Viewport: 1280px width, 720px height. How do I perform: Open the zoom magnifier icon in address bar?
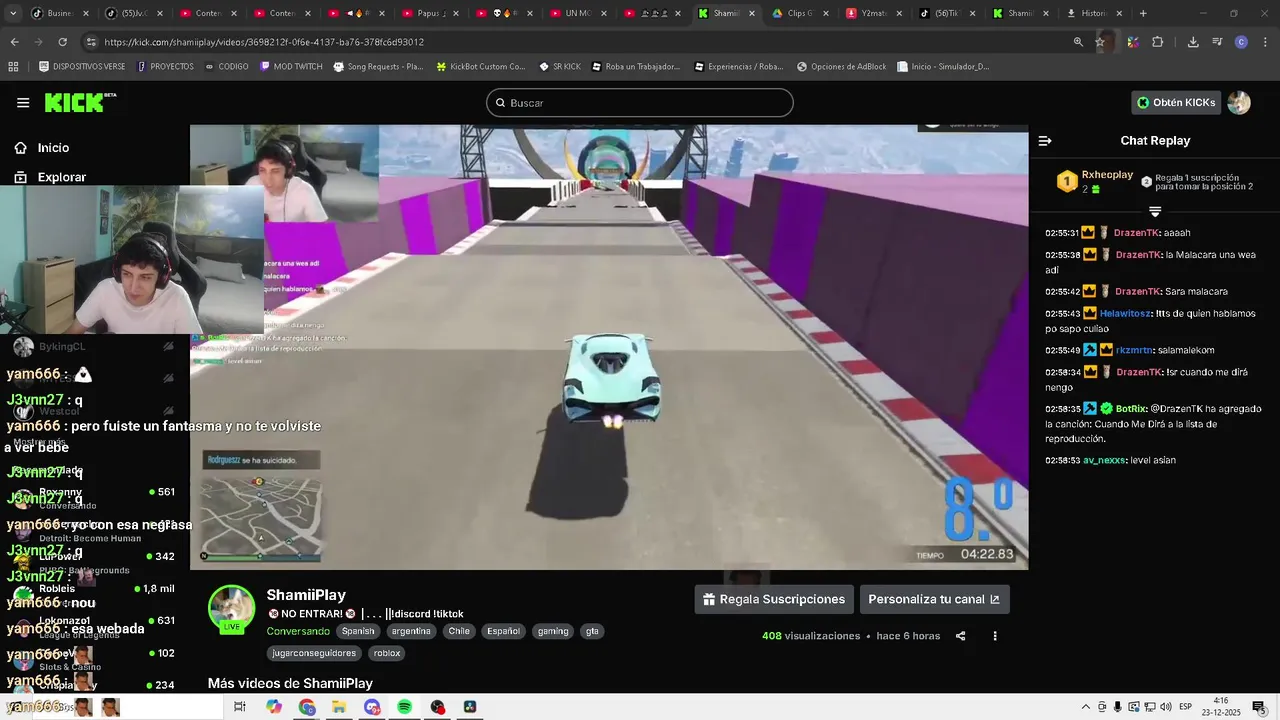click(x=1078, y=42)
